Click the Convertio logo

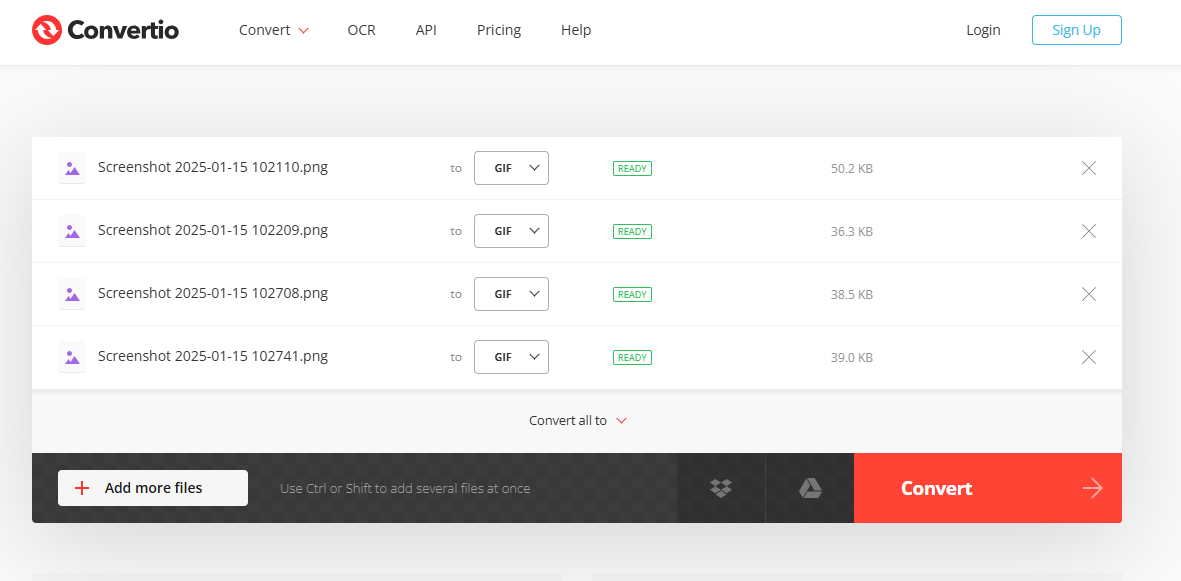click(105, 30)
